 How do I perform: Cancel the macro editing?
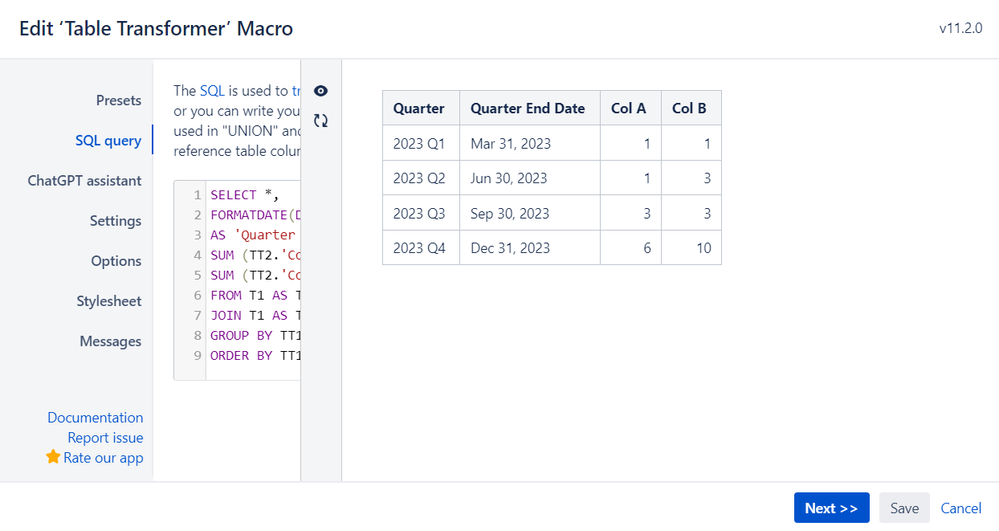click(961, 508)
